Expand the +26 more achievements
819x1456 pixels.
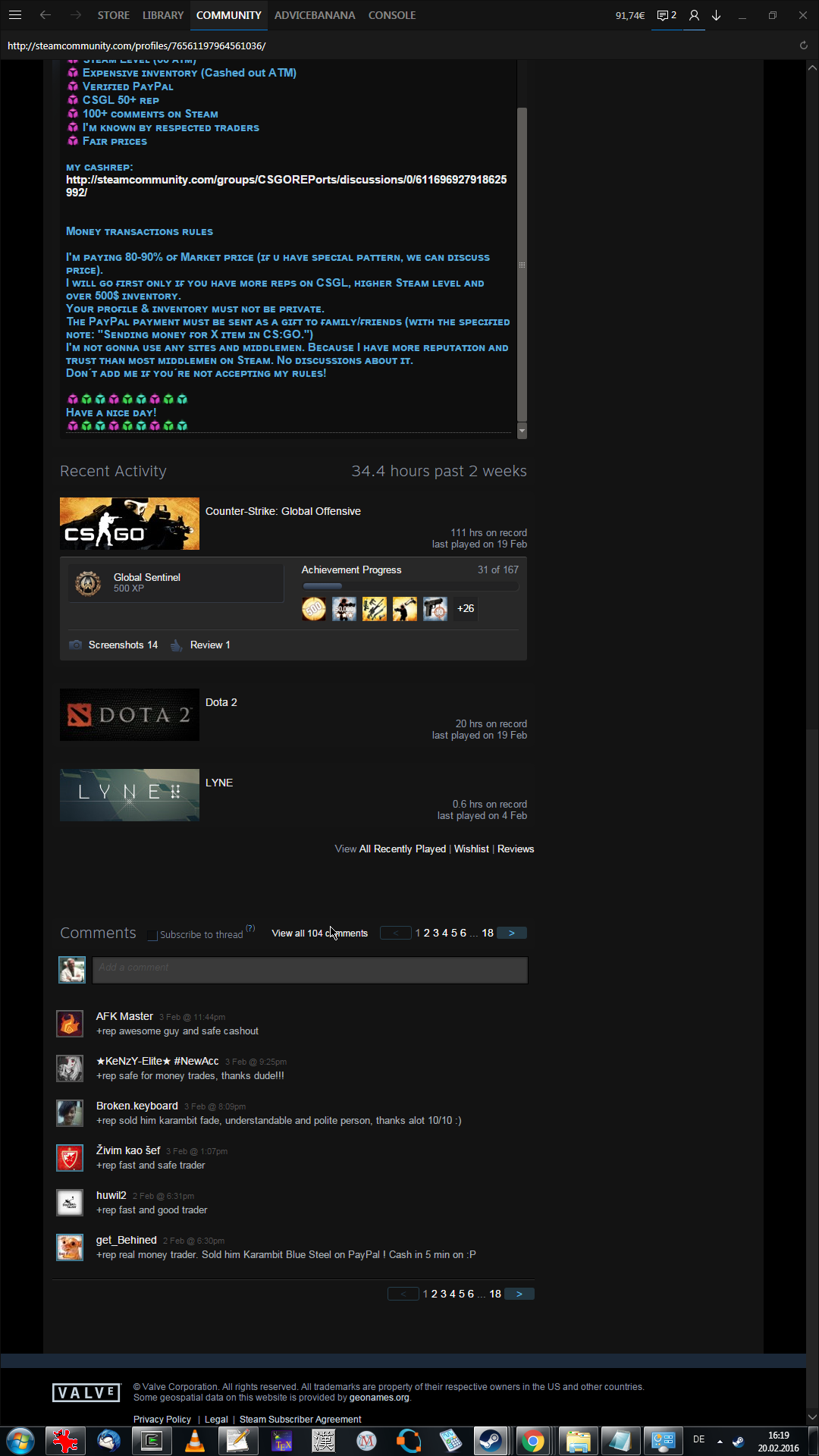point(466,609)
